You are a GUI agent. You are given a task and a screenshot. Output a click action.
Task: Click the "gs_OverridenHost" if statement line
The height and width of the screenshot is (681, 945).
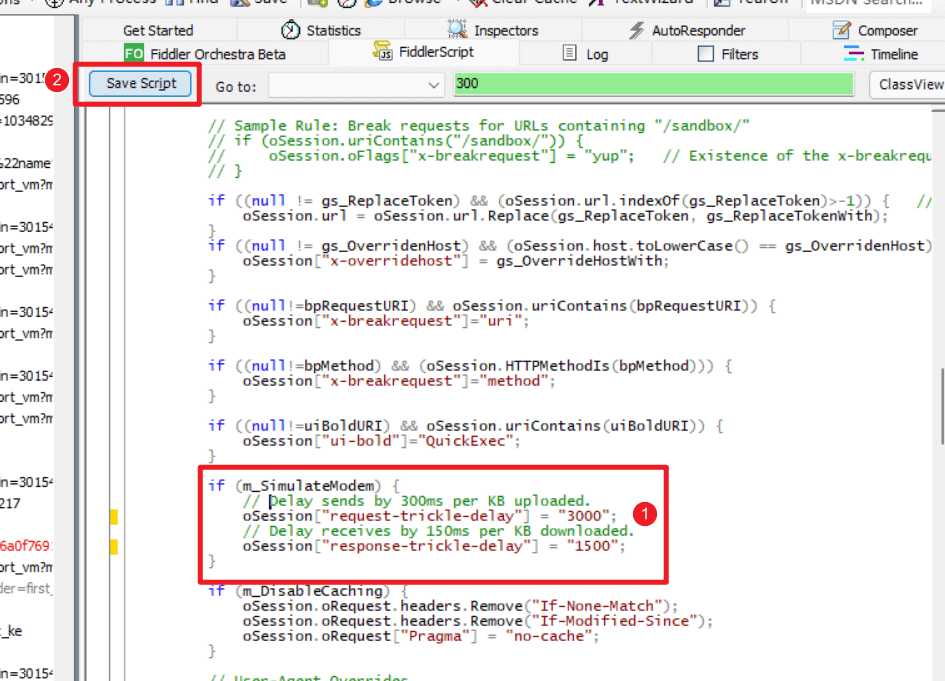pyautogui.click(x=570, y=246)
